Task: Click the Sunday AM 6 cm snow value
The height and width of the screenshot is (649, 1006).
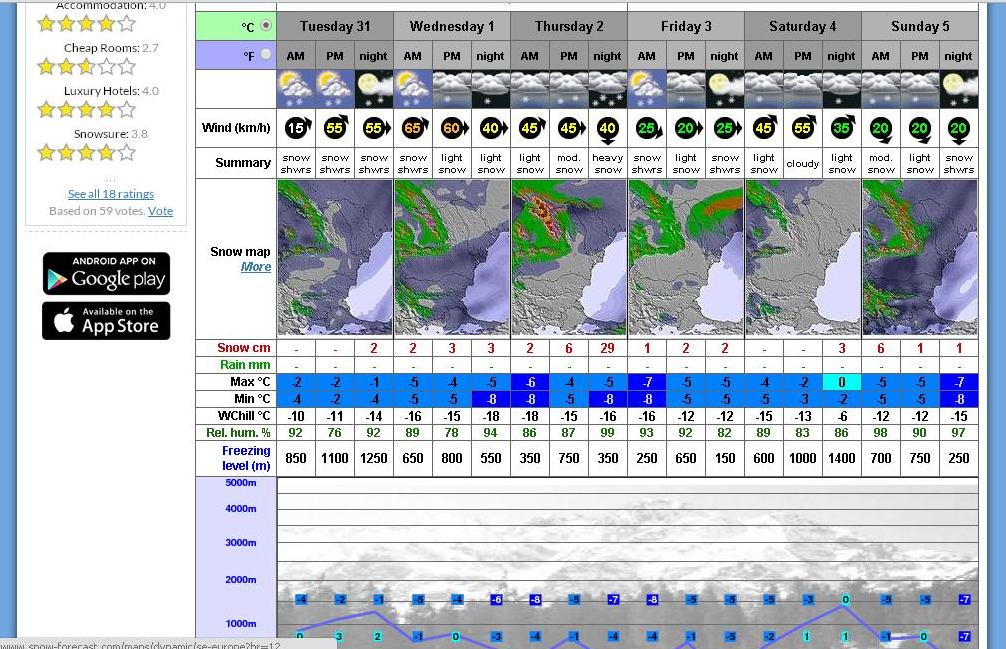Action: [x=881, y=348]
